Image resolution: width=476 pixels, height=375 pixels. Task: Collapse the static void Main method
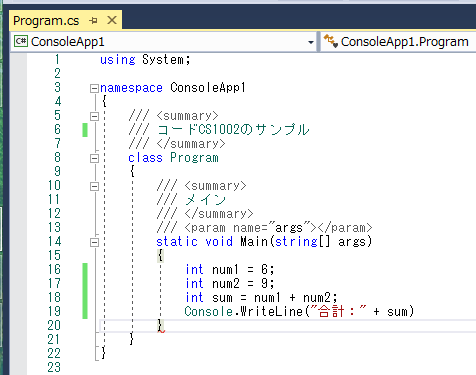point(94,242)
